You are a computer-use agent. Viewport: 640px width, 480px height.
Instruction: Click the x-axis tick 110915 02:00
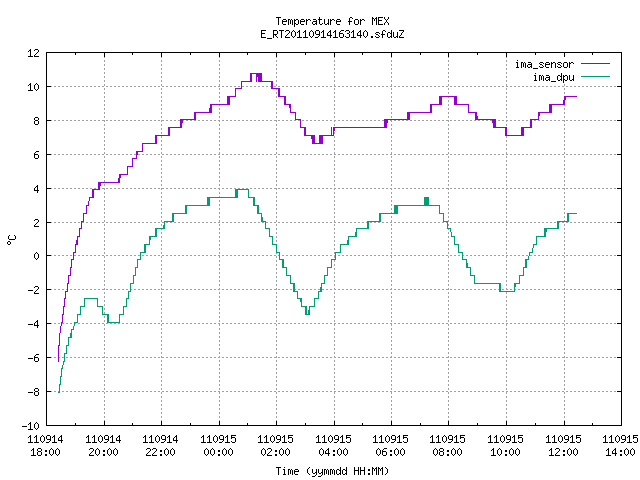[276, 446]
